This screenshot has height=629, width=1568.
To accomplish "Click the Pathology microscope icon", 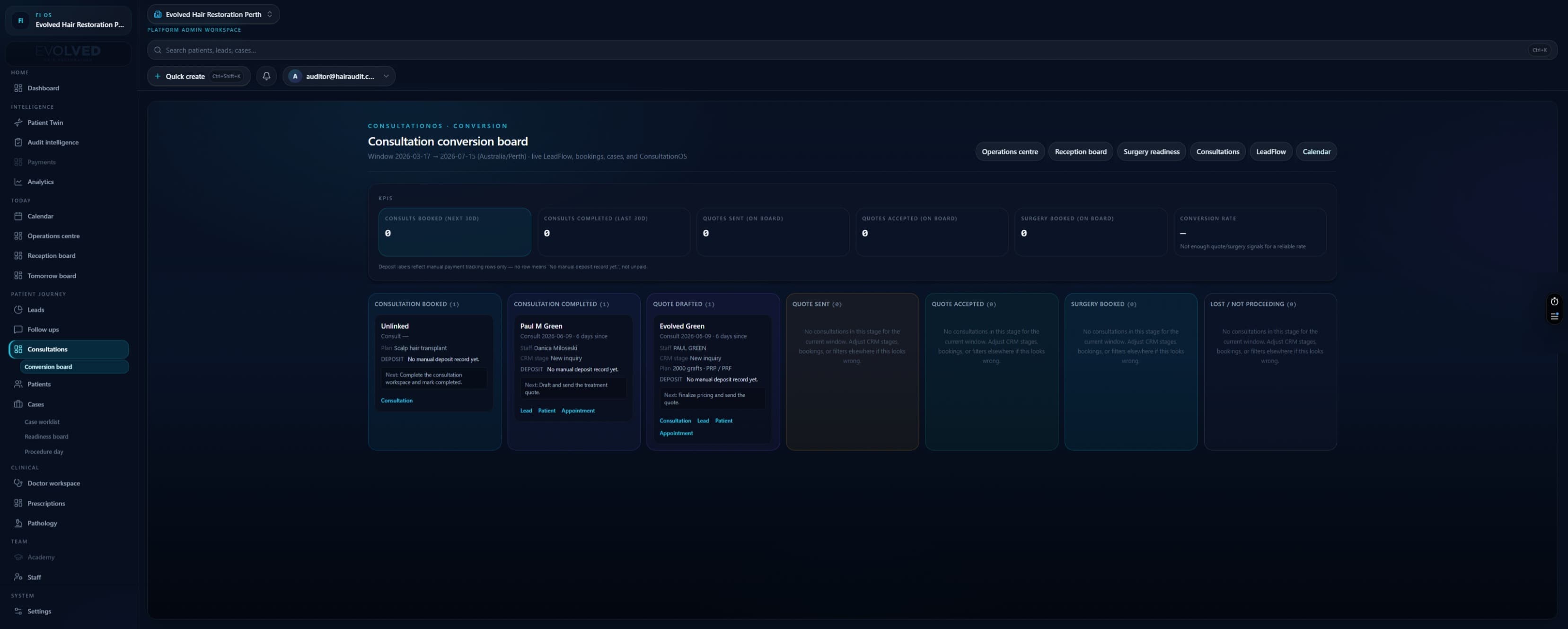I will coord(18,523).
